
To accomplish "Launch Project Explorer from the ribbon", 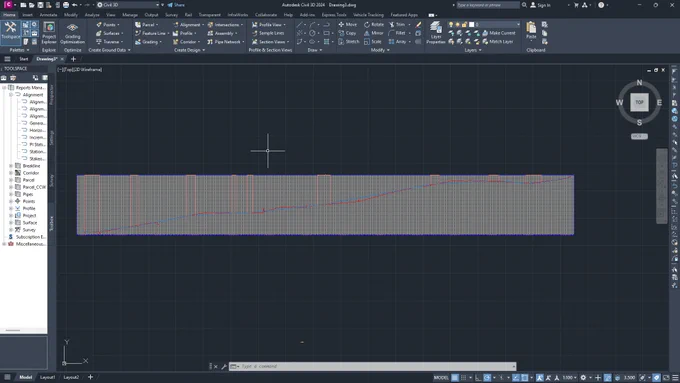I will pyautogui.click(x=49, y=33).
